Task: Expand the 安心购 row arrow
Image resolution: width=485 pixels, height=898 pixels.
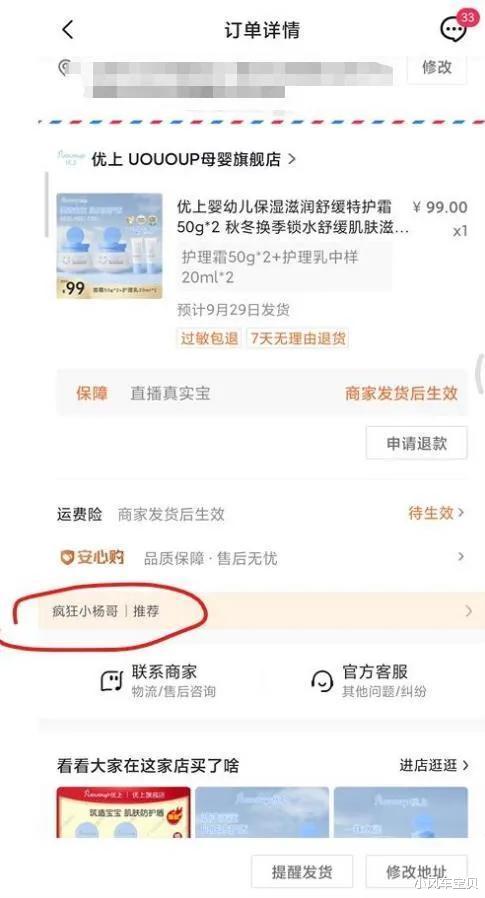Action: coord(461,556)
